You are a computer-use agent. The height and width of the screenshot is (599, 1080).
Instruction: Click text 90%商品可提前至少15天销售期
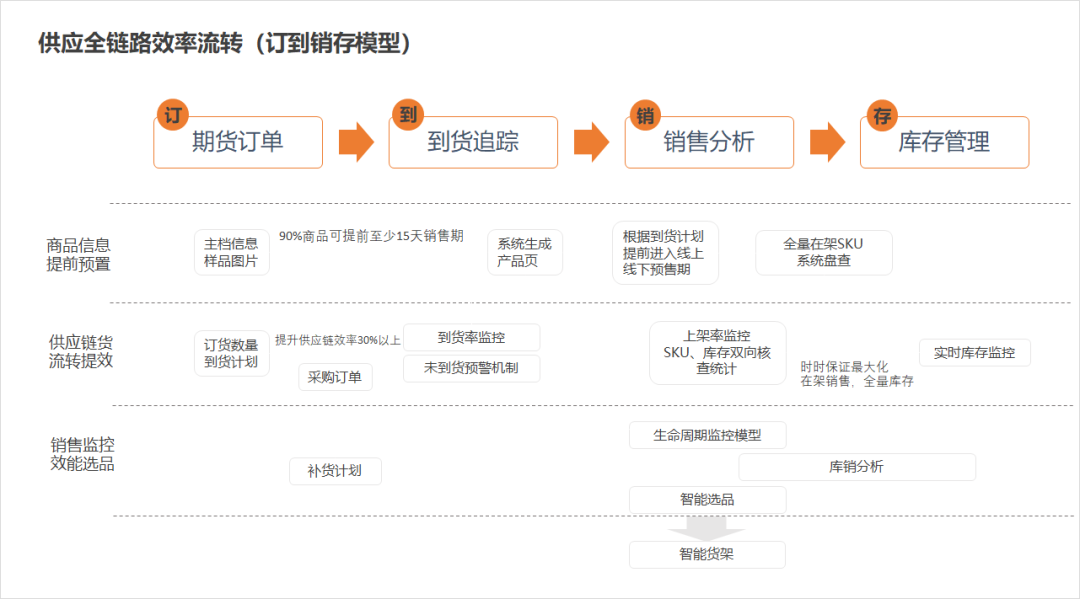[x=371, y=236]
